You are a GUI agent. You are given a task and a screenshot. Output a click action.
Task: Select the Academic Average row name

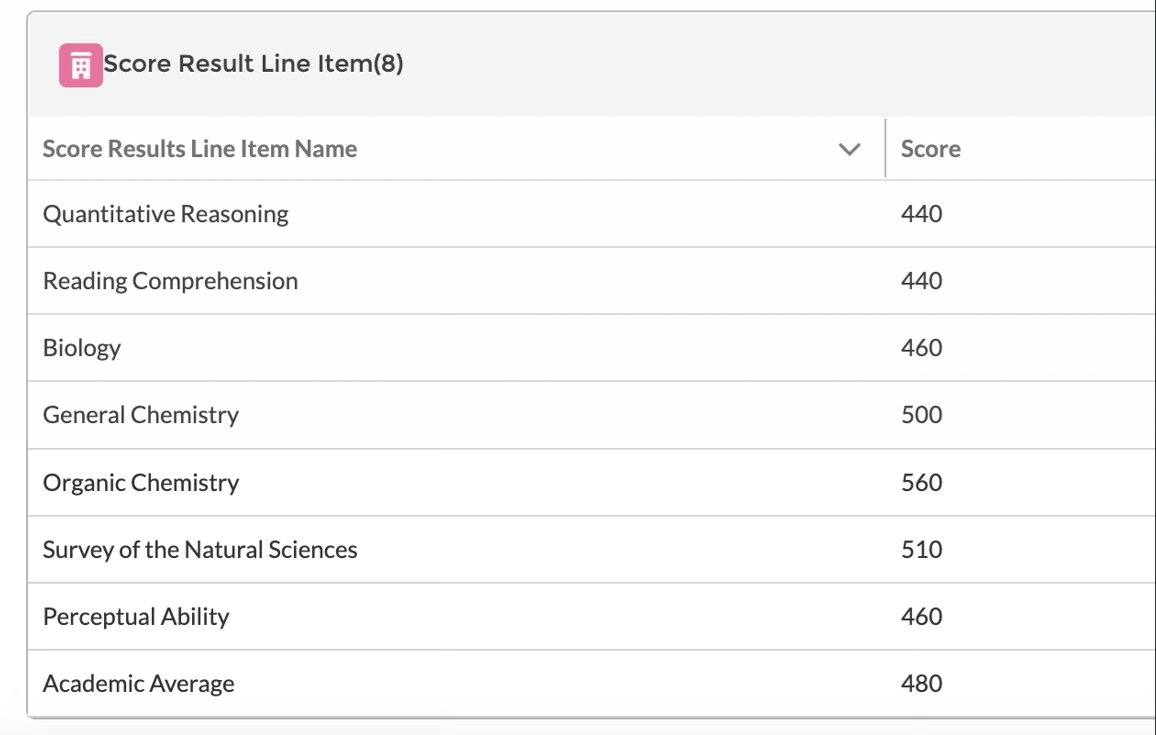(x=139, y=684)
